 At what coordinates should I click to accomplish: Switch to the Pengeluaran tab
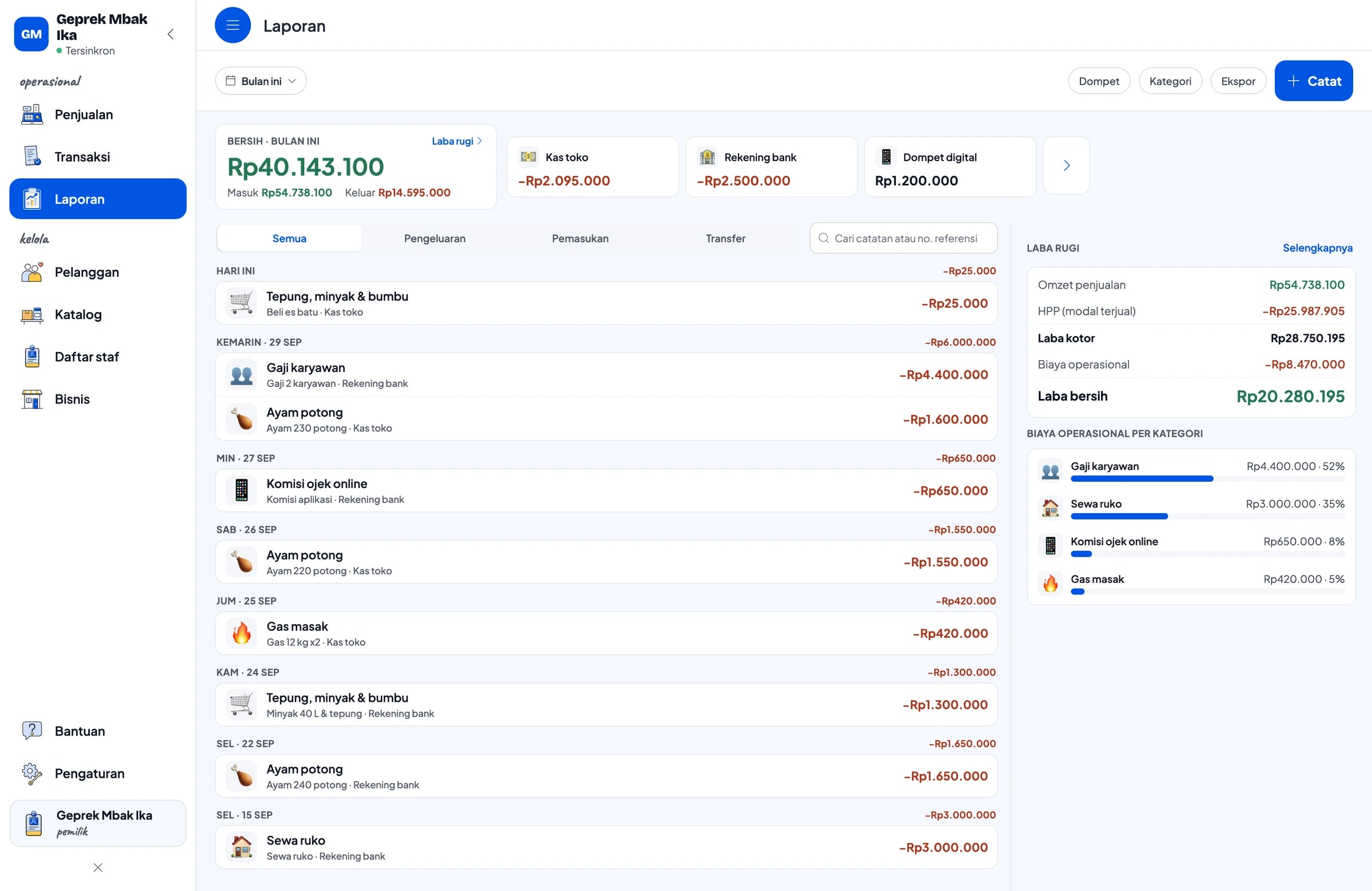point(434,238)
